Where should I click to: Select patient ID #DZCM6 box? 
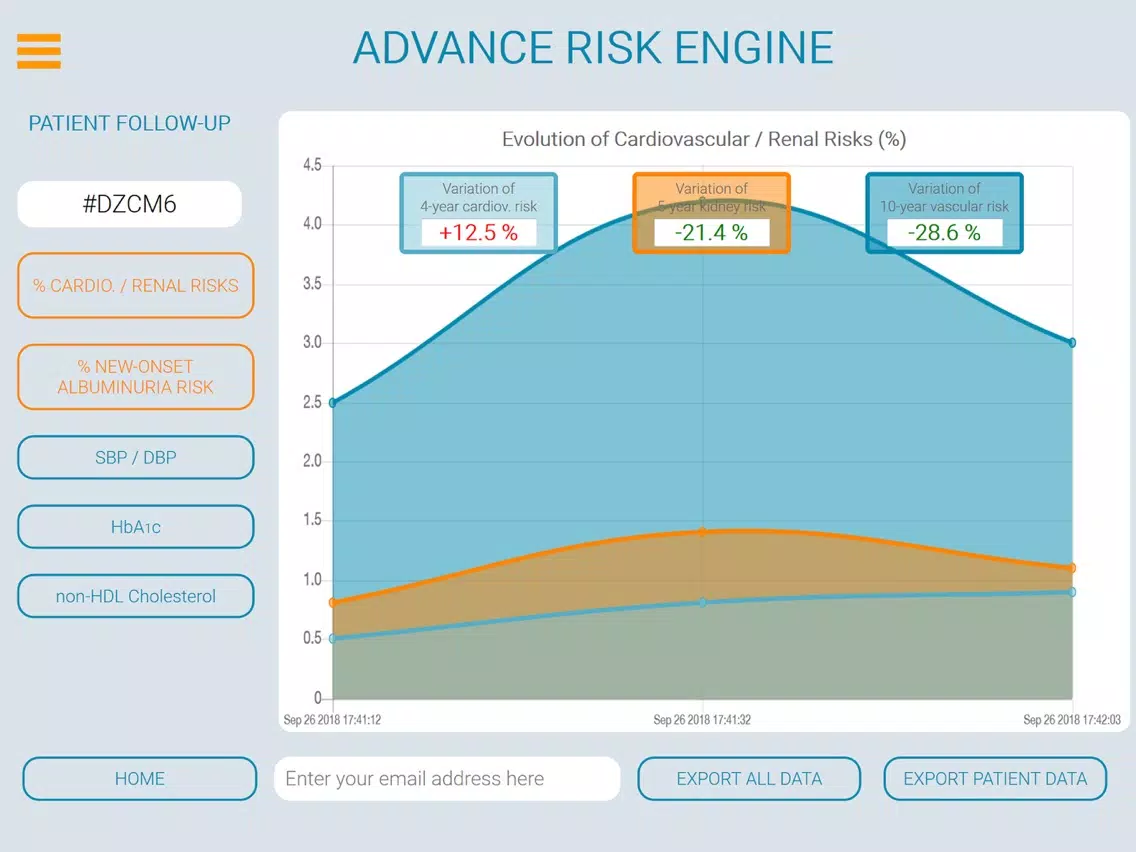point(130,204)
